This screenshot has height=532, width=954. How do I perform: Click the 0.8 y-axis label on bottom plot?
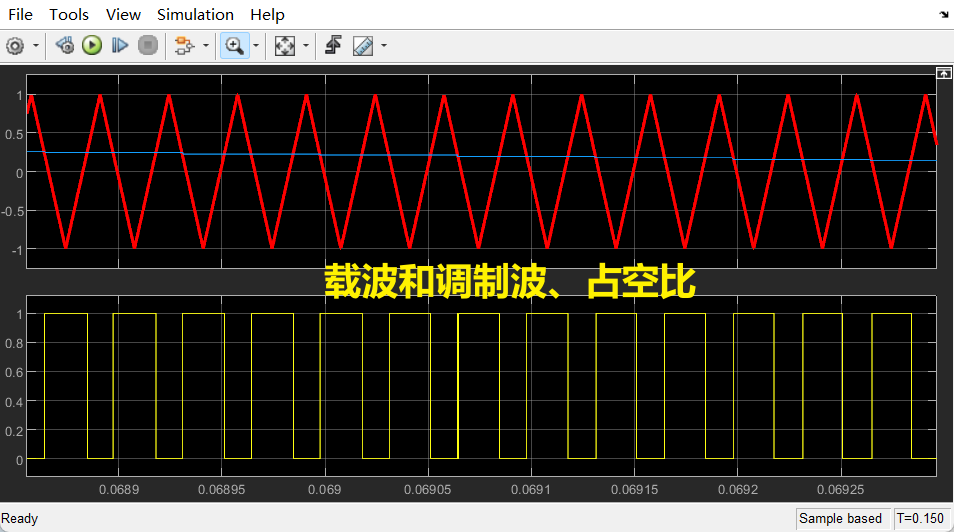click(x=14, y=343)
